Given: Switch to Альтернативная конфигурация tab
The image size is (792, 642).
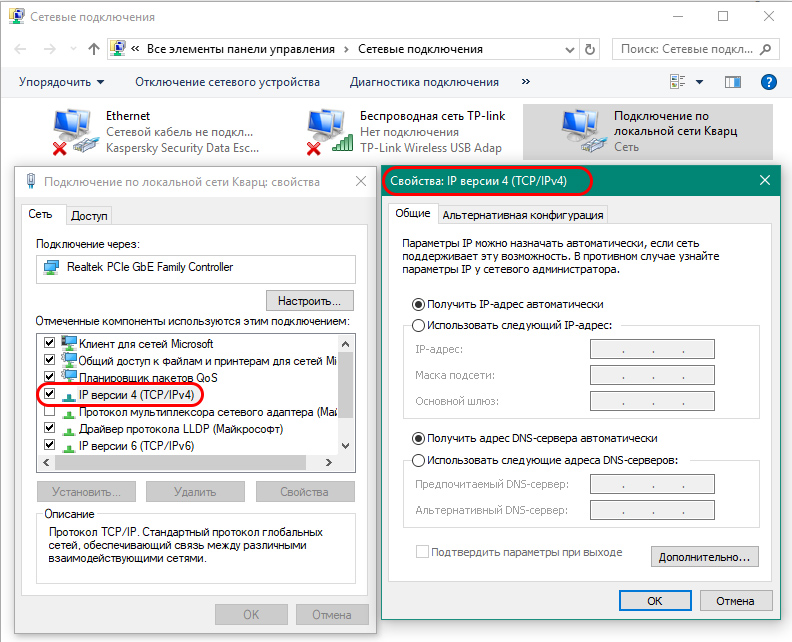Looking at the screenshot, I should [x=523, y=215].
